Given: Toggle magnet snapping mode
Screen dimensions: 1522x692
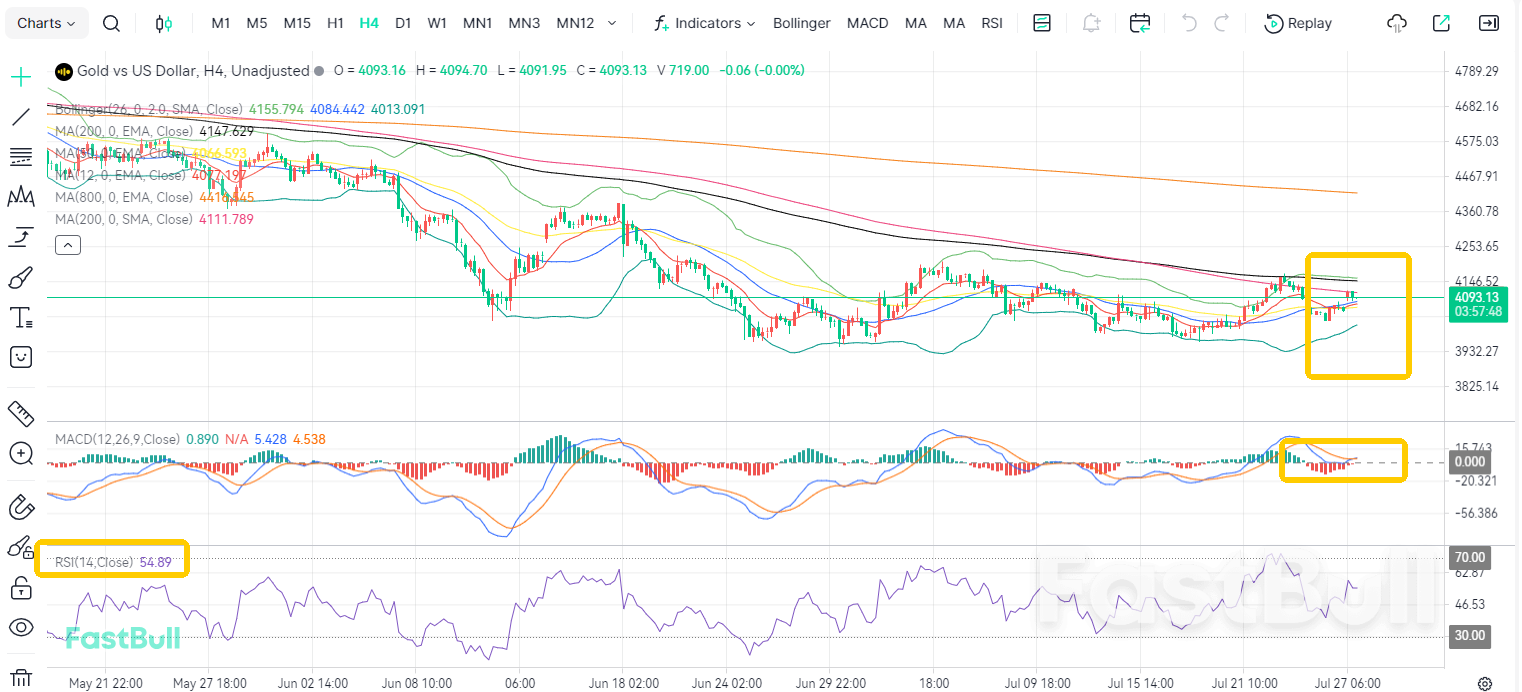Looking at the screenshot, I should 21,507.
